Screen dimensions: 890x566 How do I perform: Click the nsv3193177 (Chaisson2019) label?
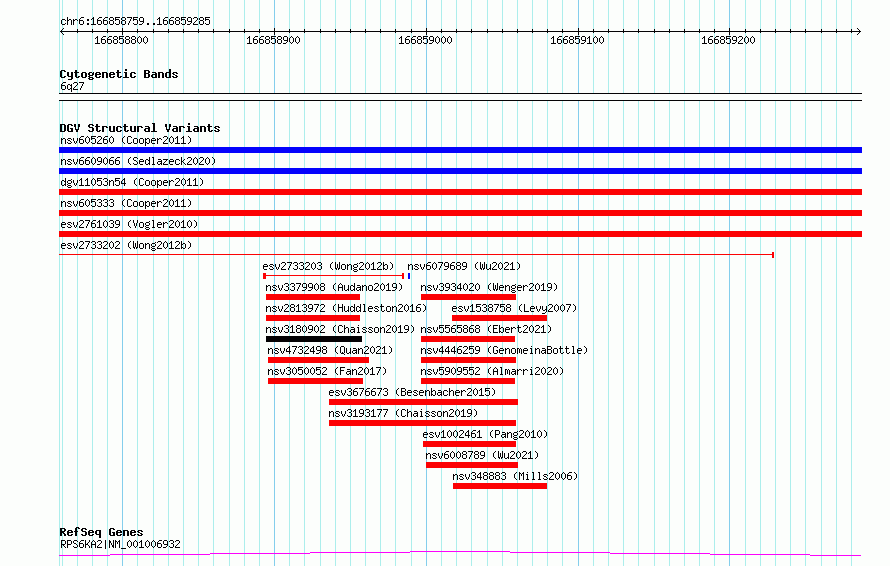coord(403,413)
